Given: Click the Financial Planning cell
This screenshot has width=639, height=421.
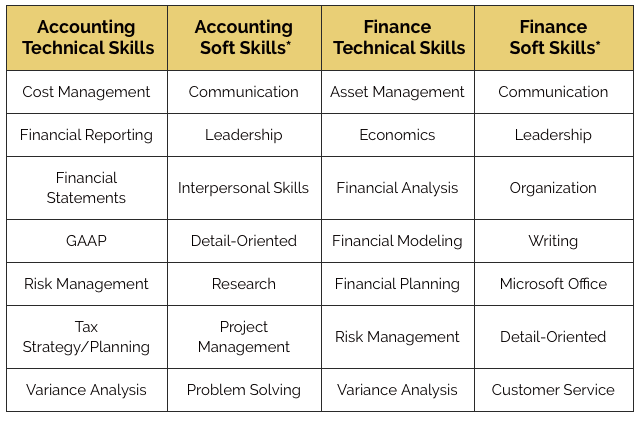Looking at the screenshot, I should point(398,284).
